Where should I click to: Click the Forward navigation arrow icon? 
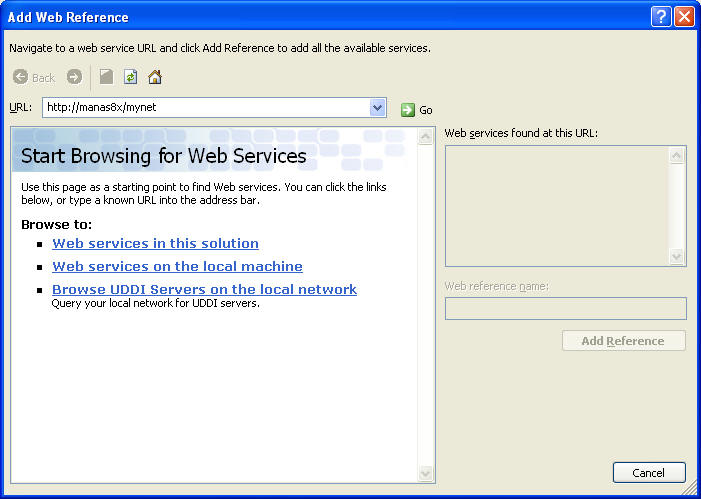[74, 77]
